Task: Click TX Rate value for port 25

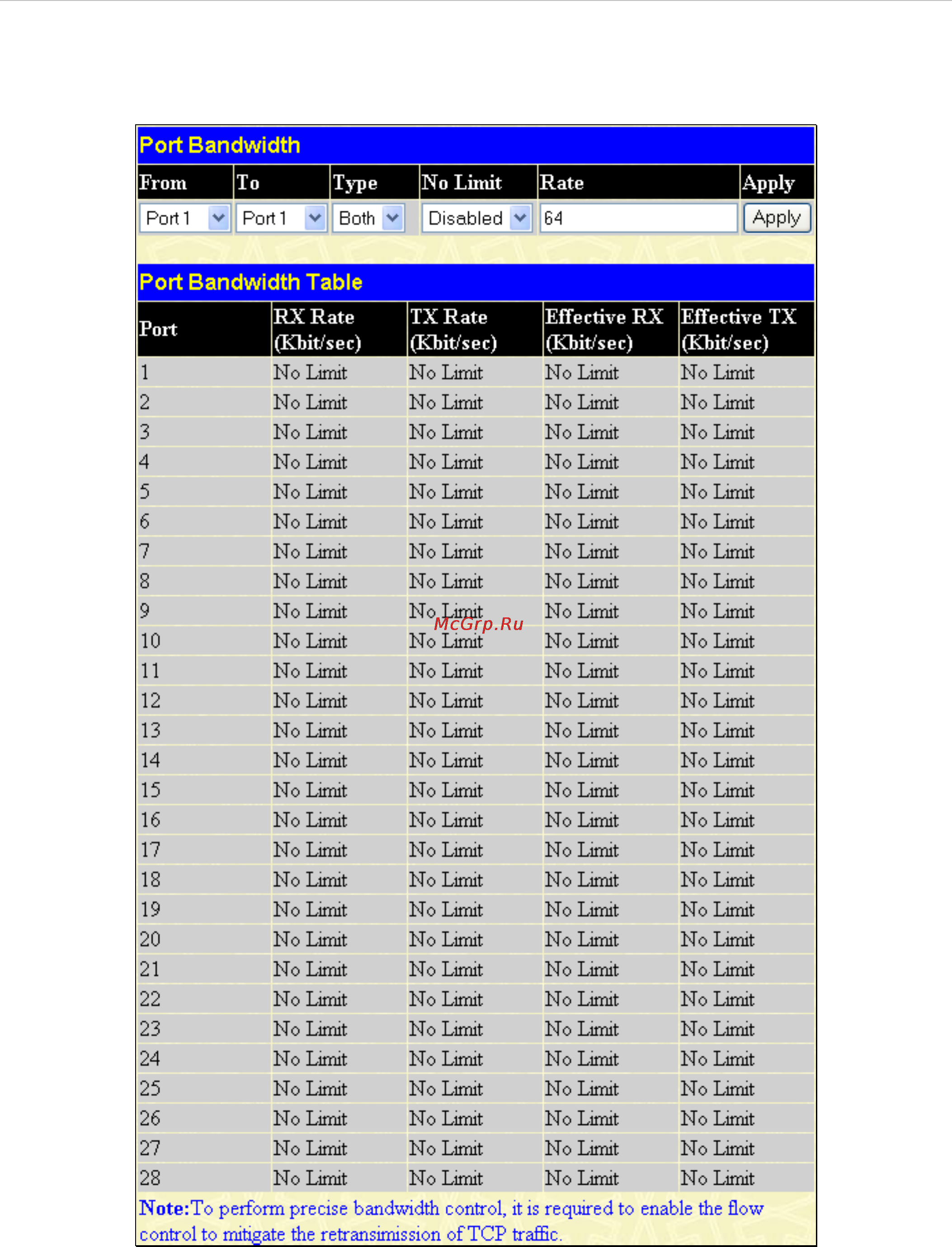Action: tap(447, 1088)
